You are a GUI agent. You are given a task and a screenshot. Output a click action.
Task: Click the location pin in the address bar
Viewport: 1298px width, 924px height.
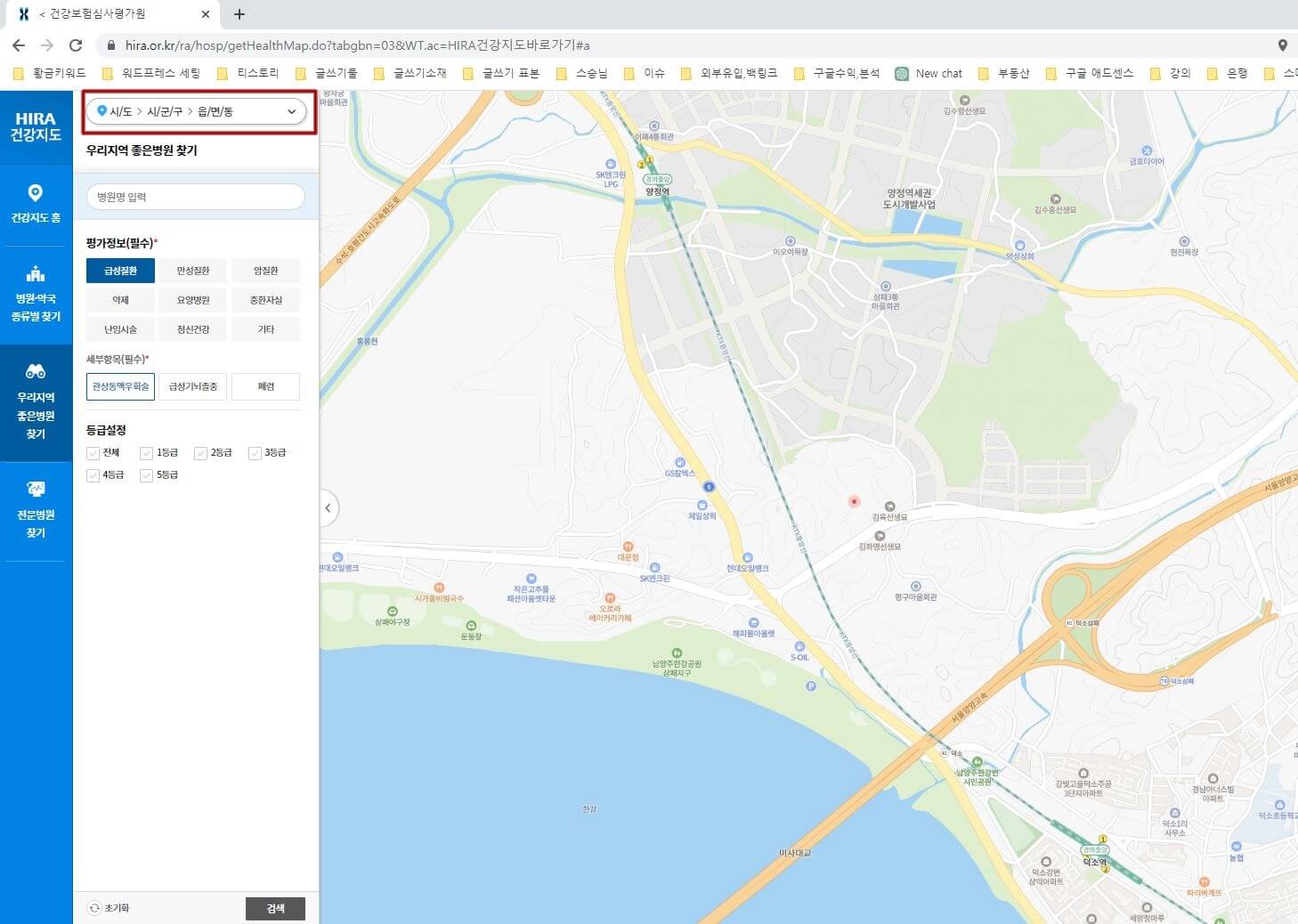click(x=1282, y=45)
